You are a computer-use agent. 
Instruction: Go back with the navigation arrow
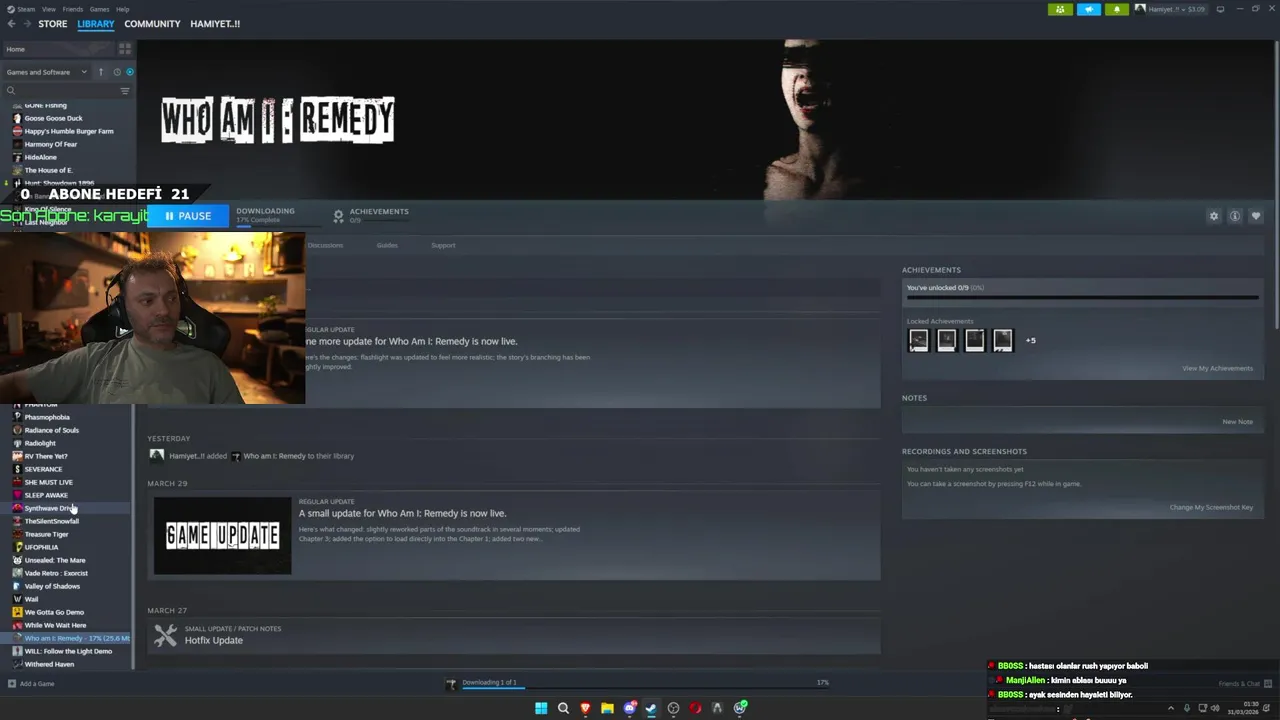click(x=11, y=24)
